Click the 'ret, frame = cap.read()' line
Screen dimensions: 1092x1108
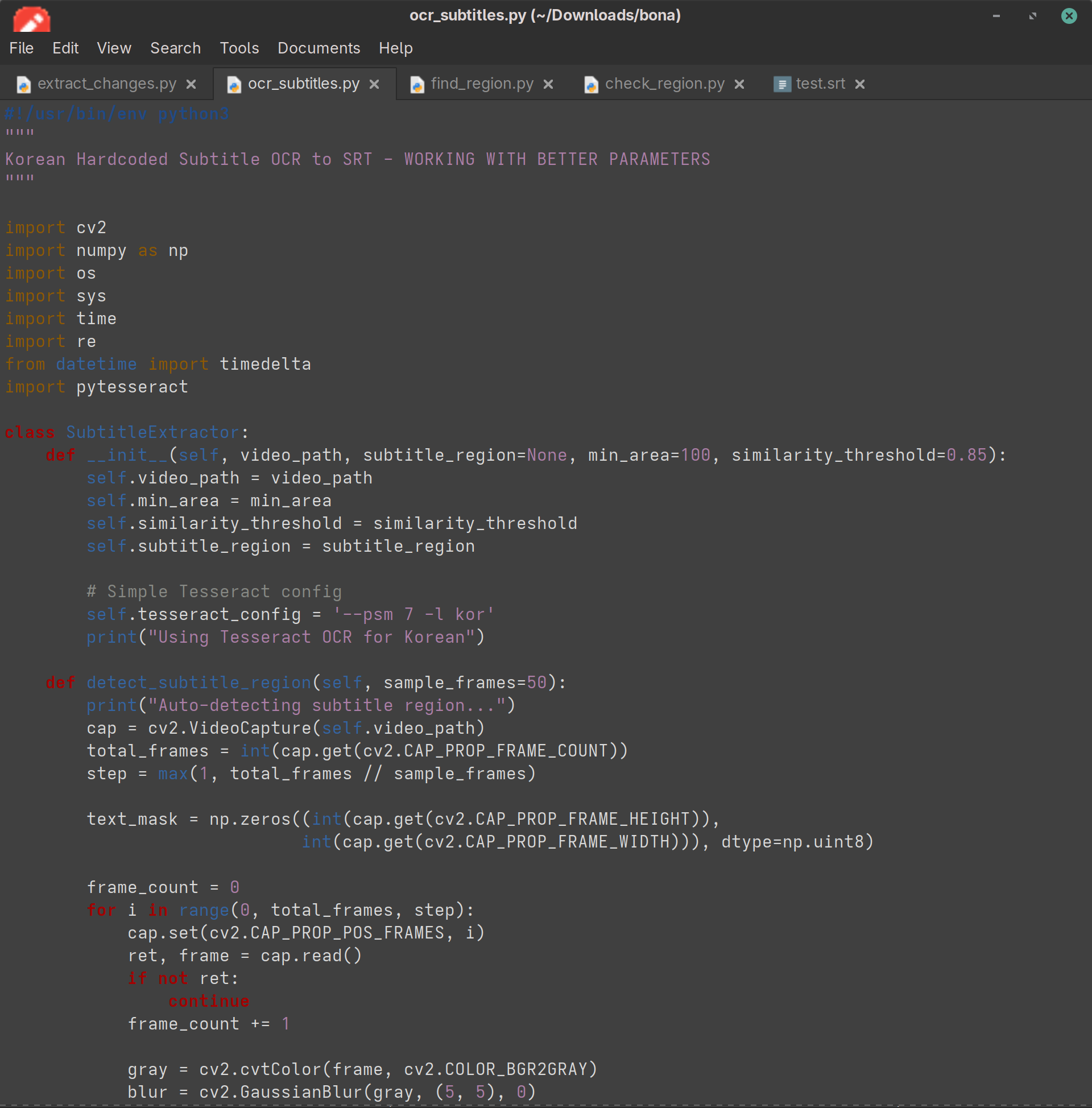[x=245, y=956]
